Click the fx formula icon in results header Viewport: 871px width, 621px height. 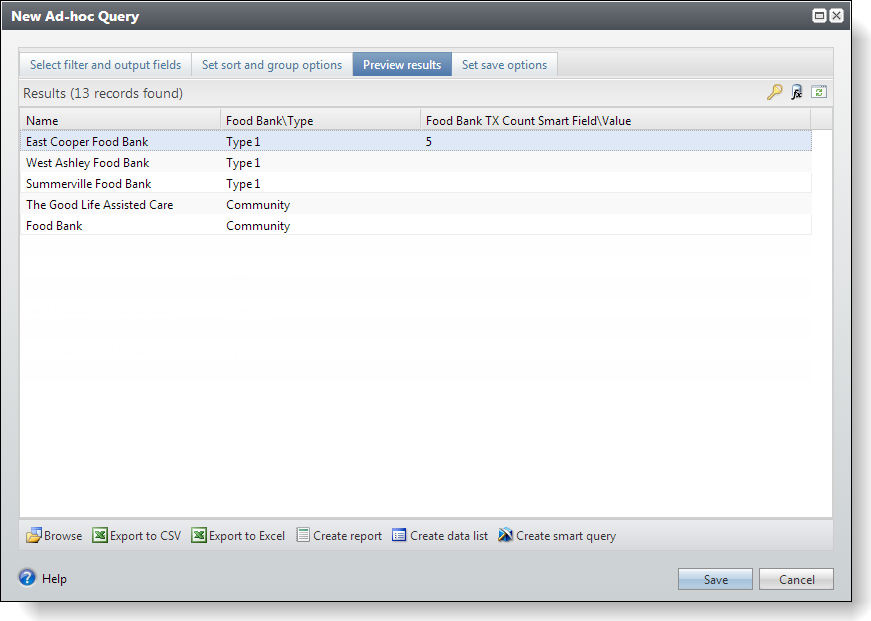pos(797,92)
